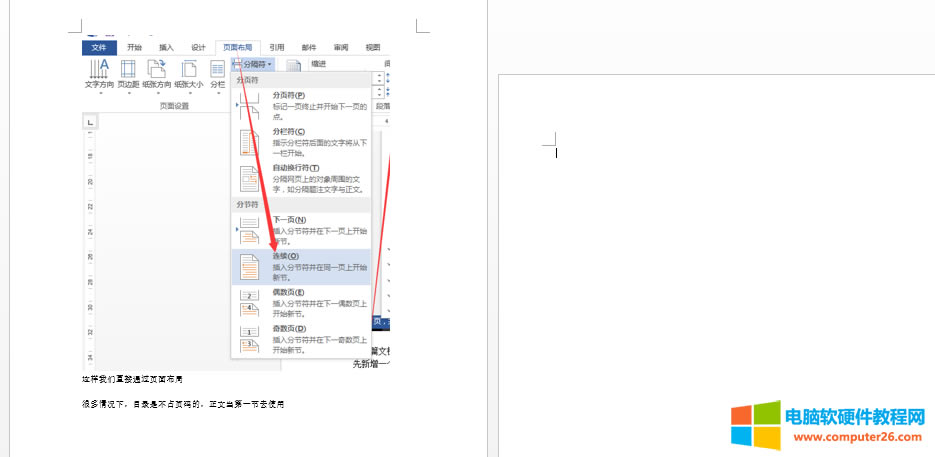Choose 连续 (continuous) section break
Viewport: 935px width, 457px height.
coord(300,266)
